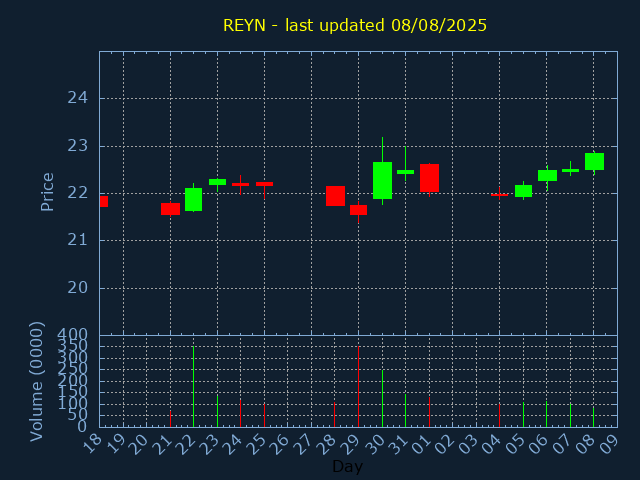Click the day axis label 30
The height and width of the screenshot is (480, 640).
tap(375, 444)
